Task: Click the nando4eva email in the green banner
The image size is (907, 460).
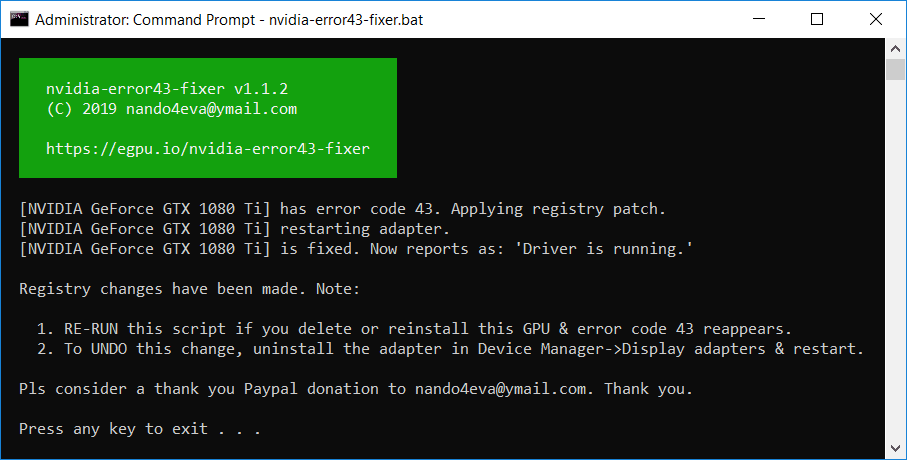Action: pos(212,109)
